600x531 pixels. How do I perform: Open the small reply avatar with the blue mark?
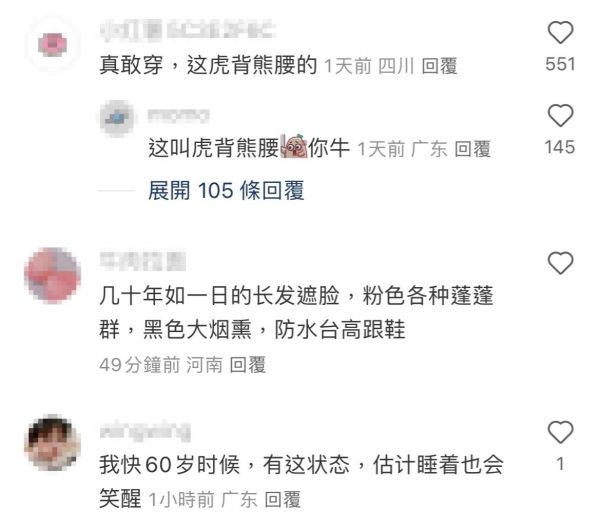coord(118,118)
